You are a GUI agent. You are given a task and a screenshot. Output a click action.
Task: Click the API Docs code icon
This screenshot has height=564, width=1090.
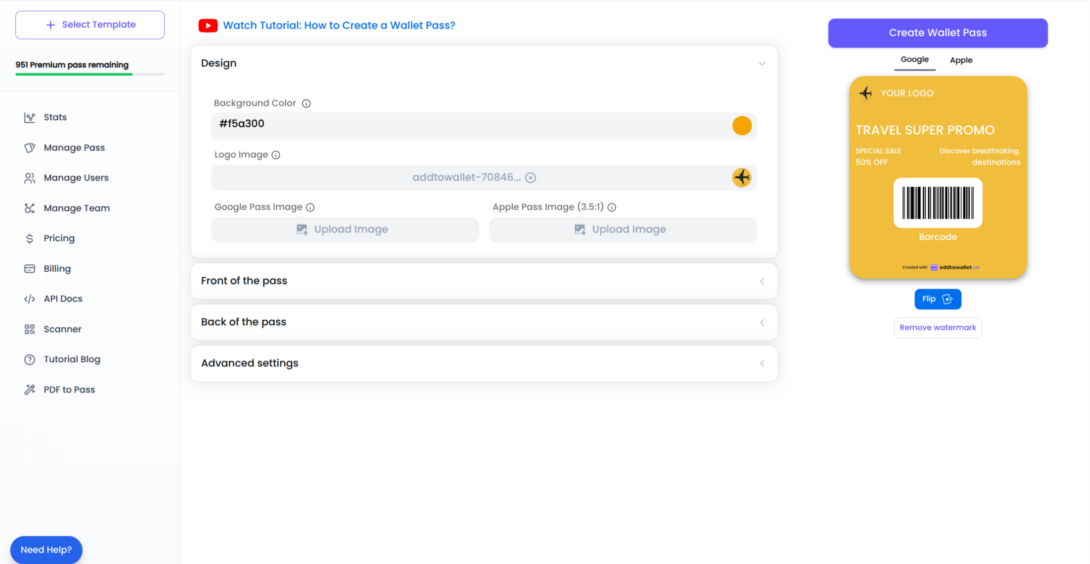pyautogui.click(x=29, y=299)
